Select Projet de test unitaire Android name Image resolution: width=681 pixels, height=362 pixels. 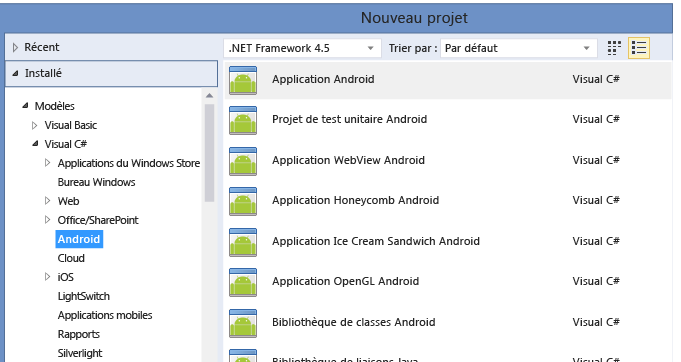350,119
